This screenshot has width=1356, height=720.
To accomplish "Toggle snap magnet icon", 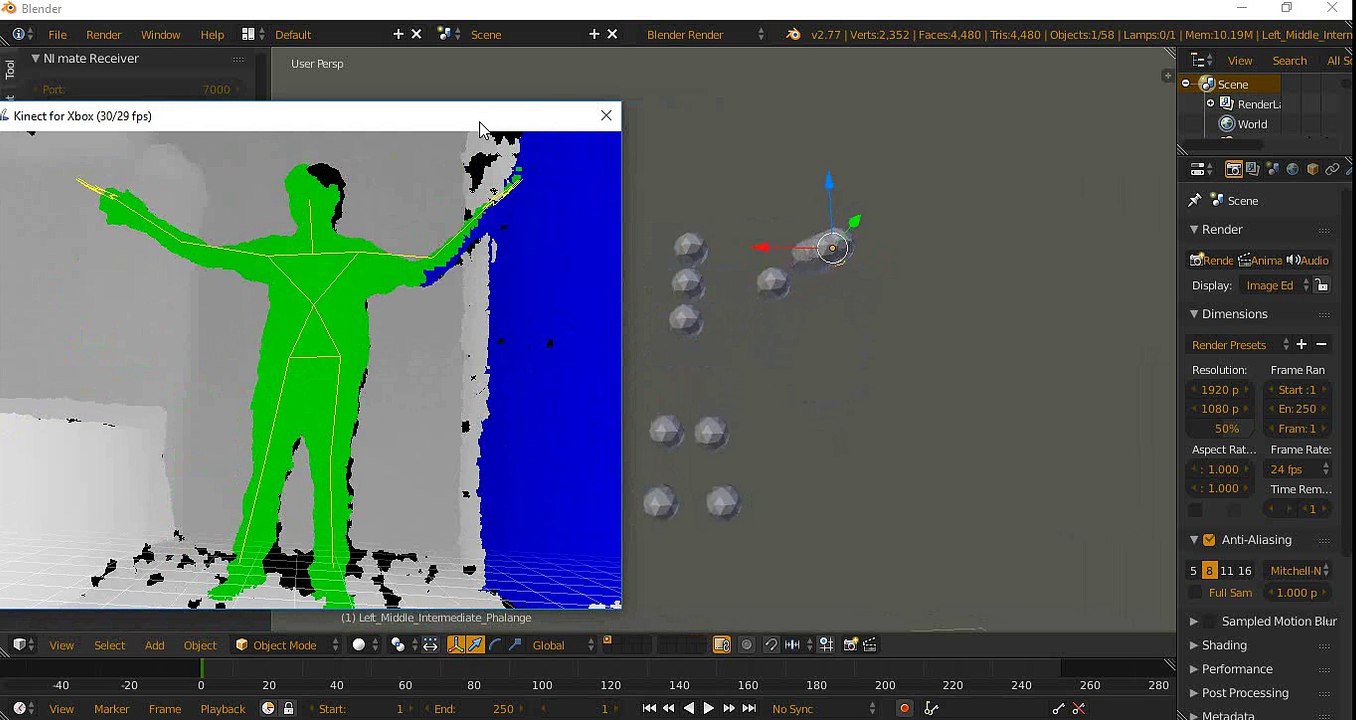I will (771, 645).
